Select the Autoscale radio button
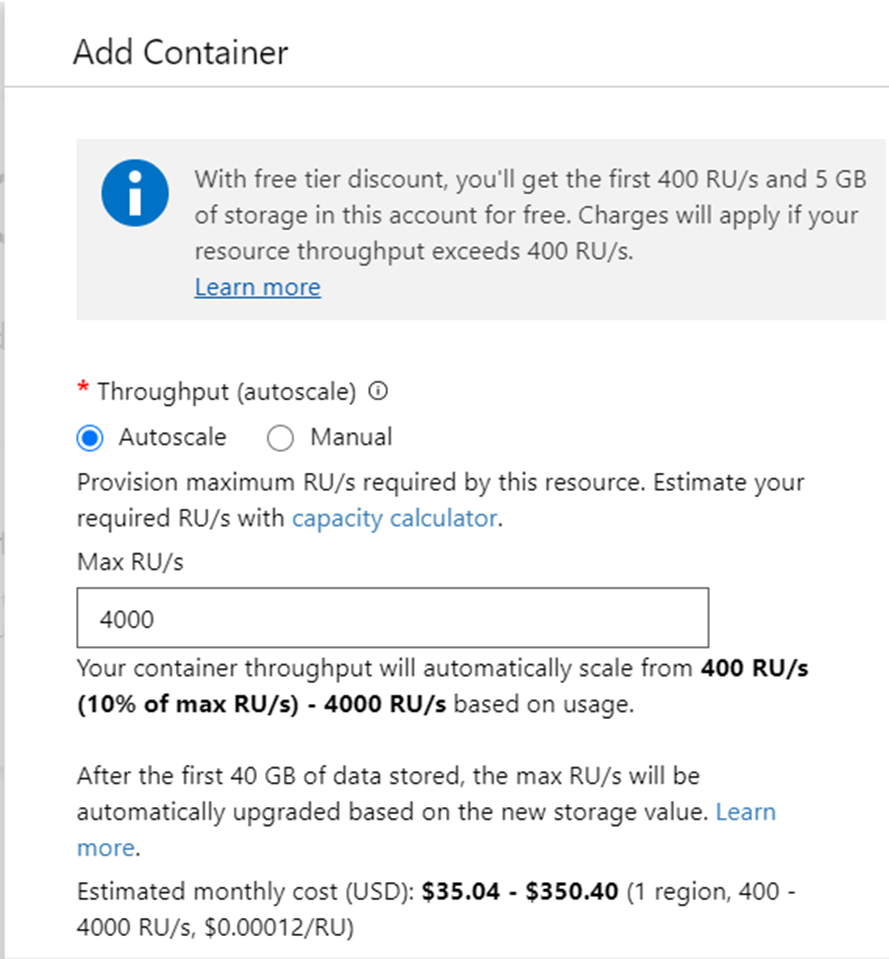Image resolution: width=889 pixels, height=959 pixels. click(91, 438)
